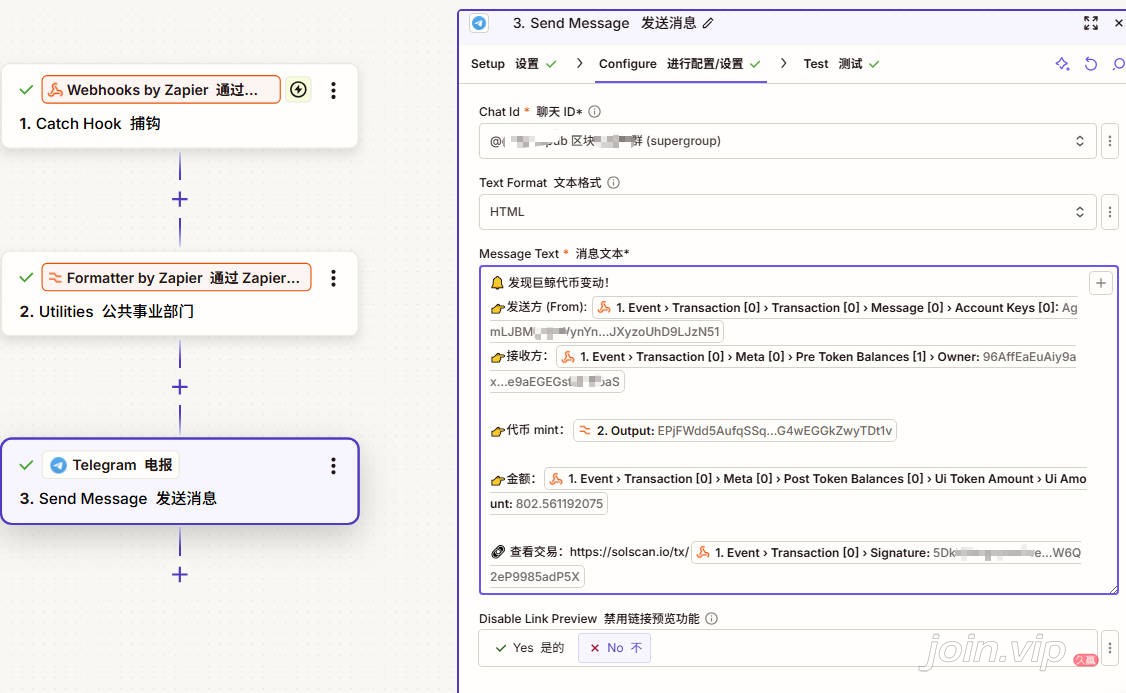Open the options menu beside Disable Link Preview

point(1109,648)
